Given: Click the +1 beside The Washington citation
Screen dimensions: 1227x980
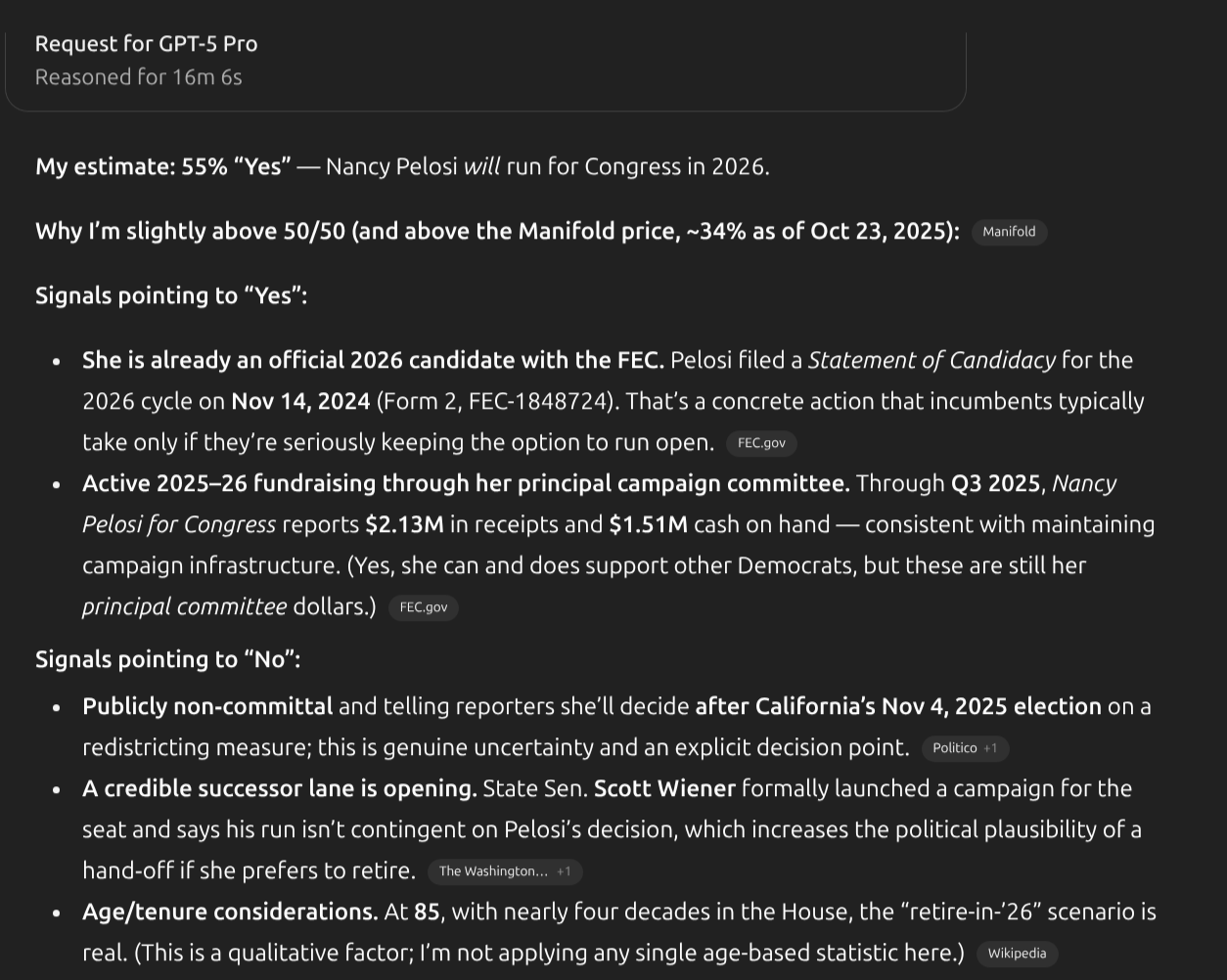Looking at the screenshot, I should click(565, 871).
